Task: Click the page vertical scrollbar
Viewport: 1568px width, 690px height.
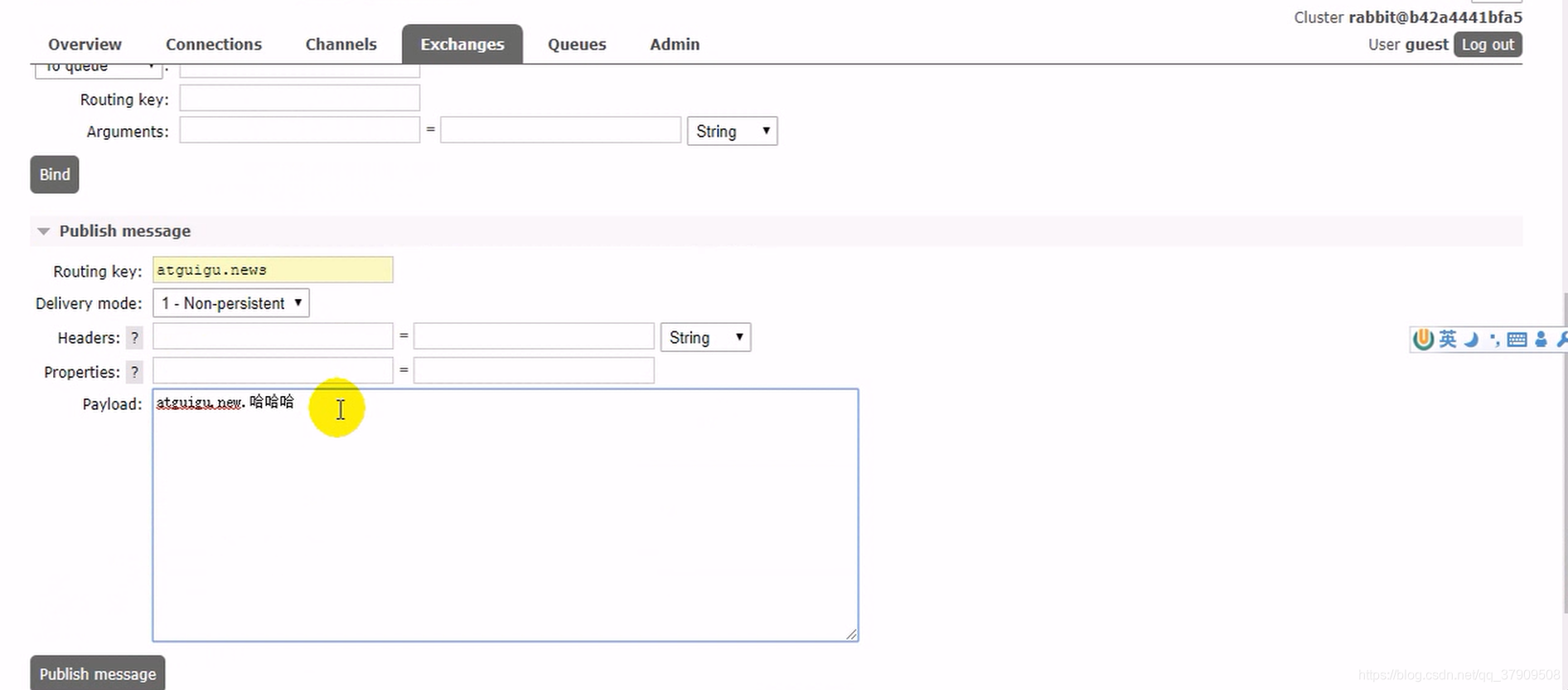Action: (x=1565, y=451)
